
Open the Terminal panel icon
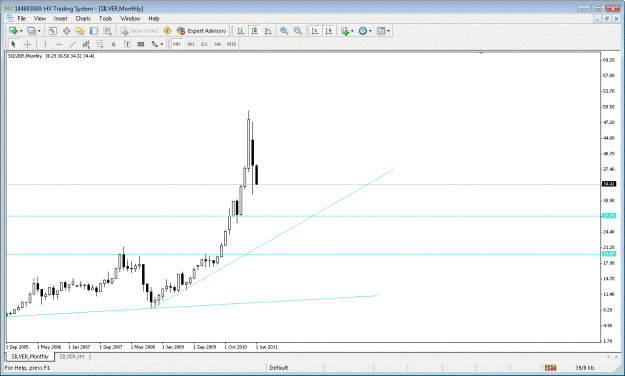pyautogui.click(x=94, y=31)
